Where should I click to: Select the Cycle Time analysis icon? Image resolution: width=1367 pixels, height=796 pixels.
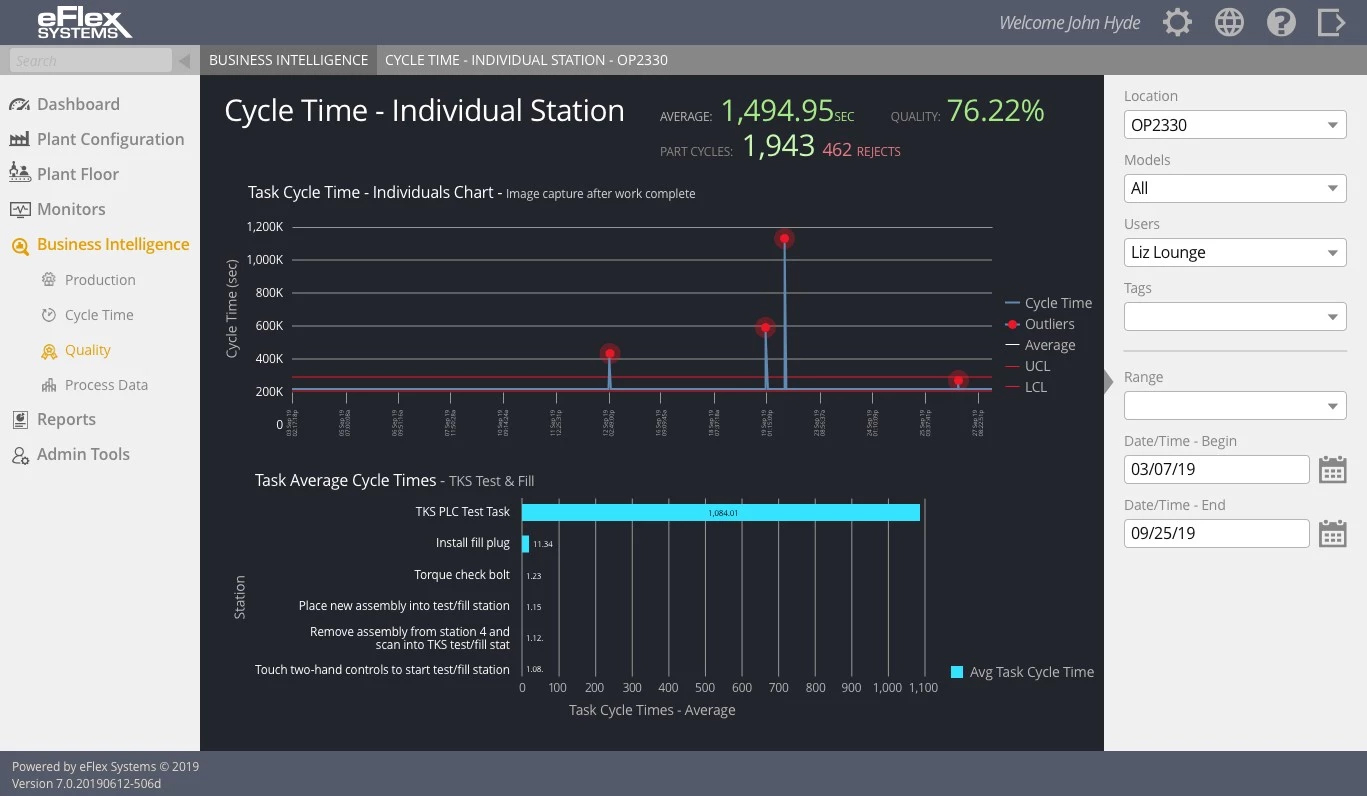[48, 314]
